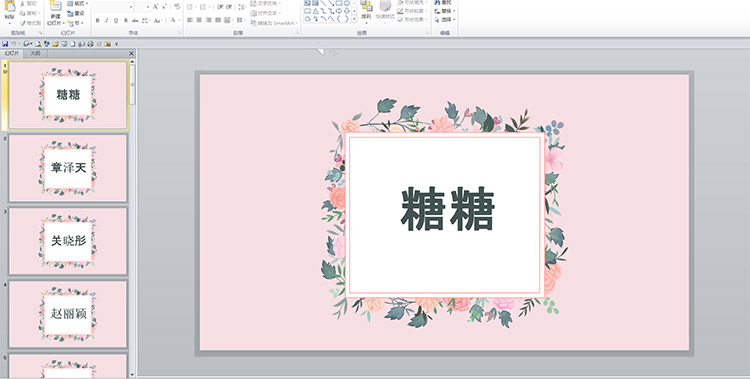Align text left
Screen dimensions: 750x379
pyautogui.click(x=190, y=20)
